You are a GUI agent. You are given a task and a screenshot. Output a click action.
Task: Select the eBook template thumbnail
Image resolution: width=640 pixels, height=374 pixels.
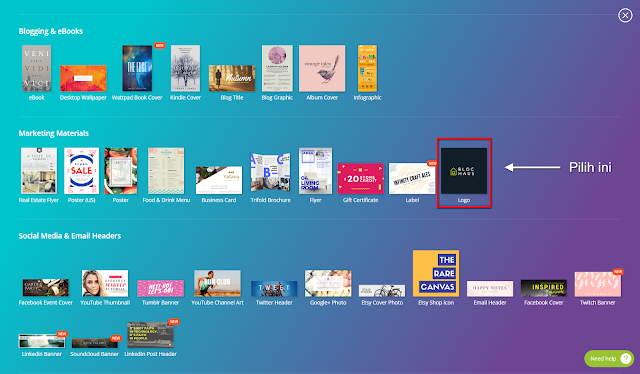[37, 68]
